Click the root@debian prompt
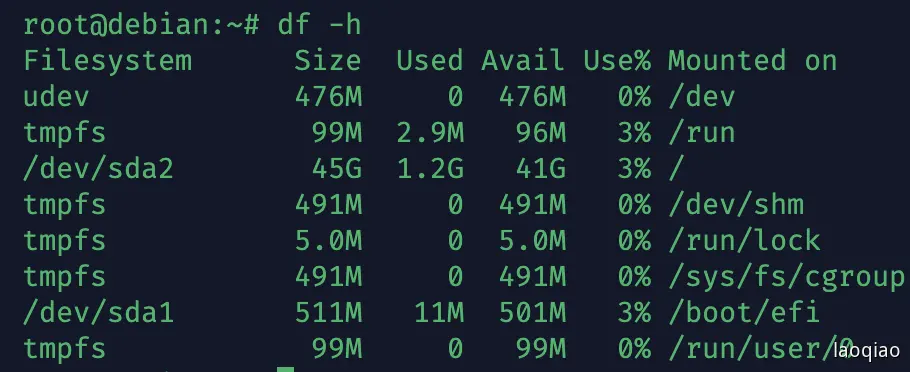This screenshot has width=910, height=372. pos(140,25)
